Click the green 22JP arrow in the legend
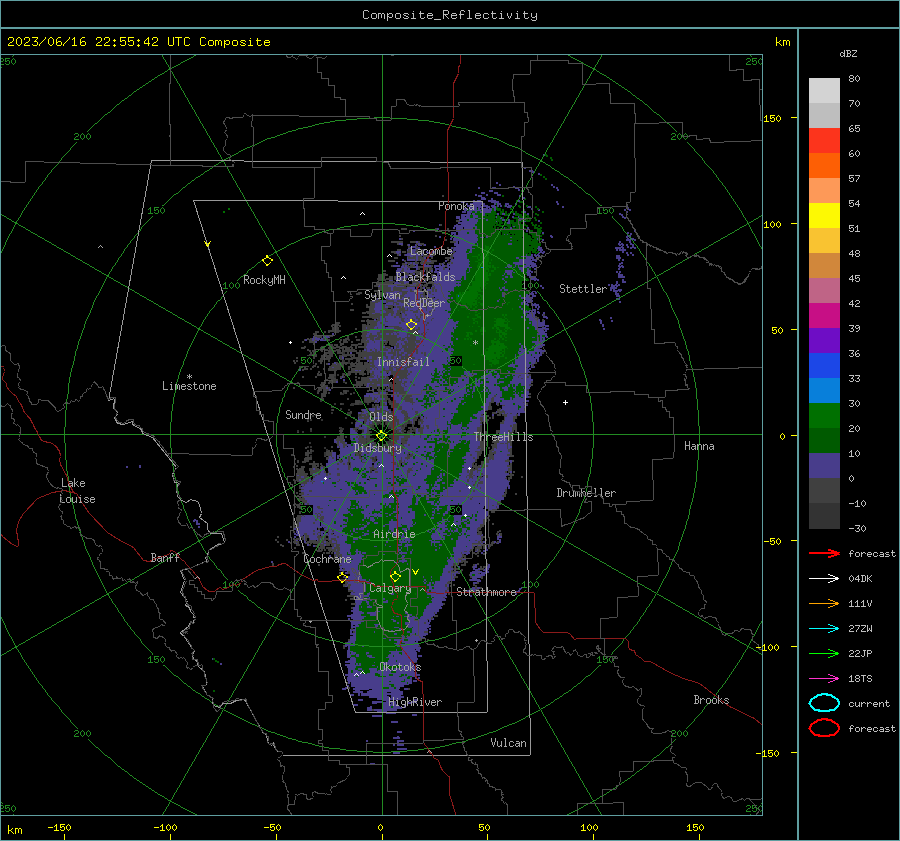The width and height of the screenshot is (900, 841). [x=824, y=653]
